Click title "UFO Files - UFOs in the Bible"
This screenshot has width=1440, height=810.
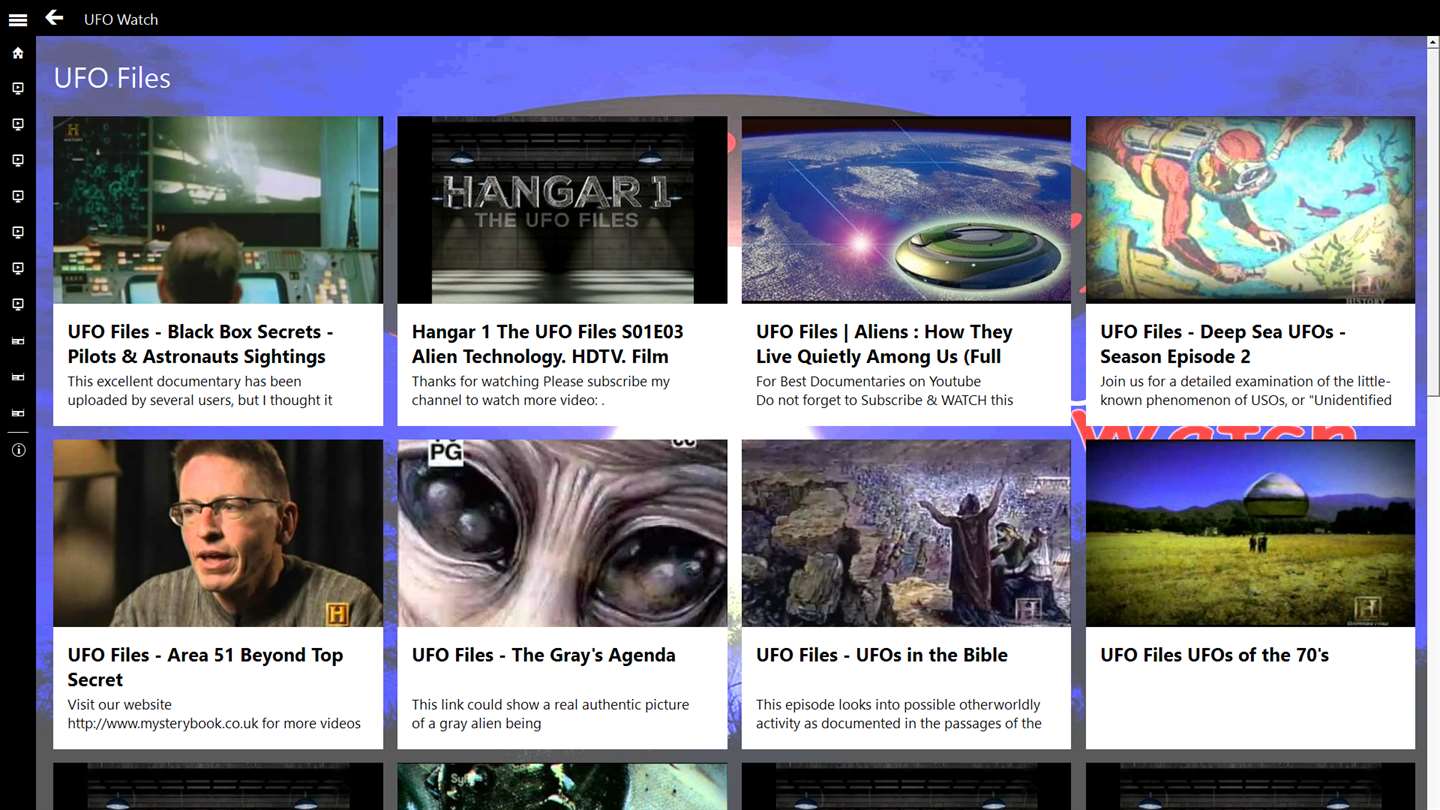click(881, 655)
